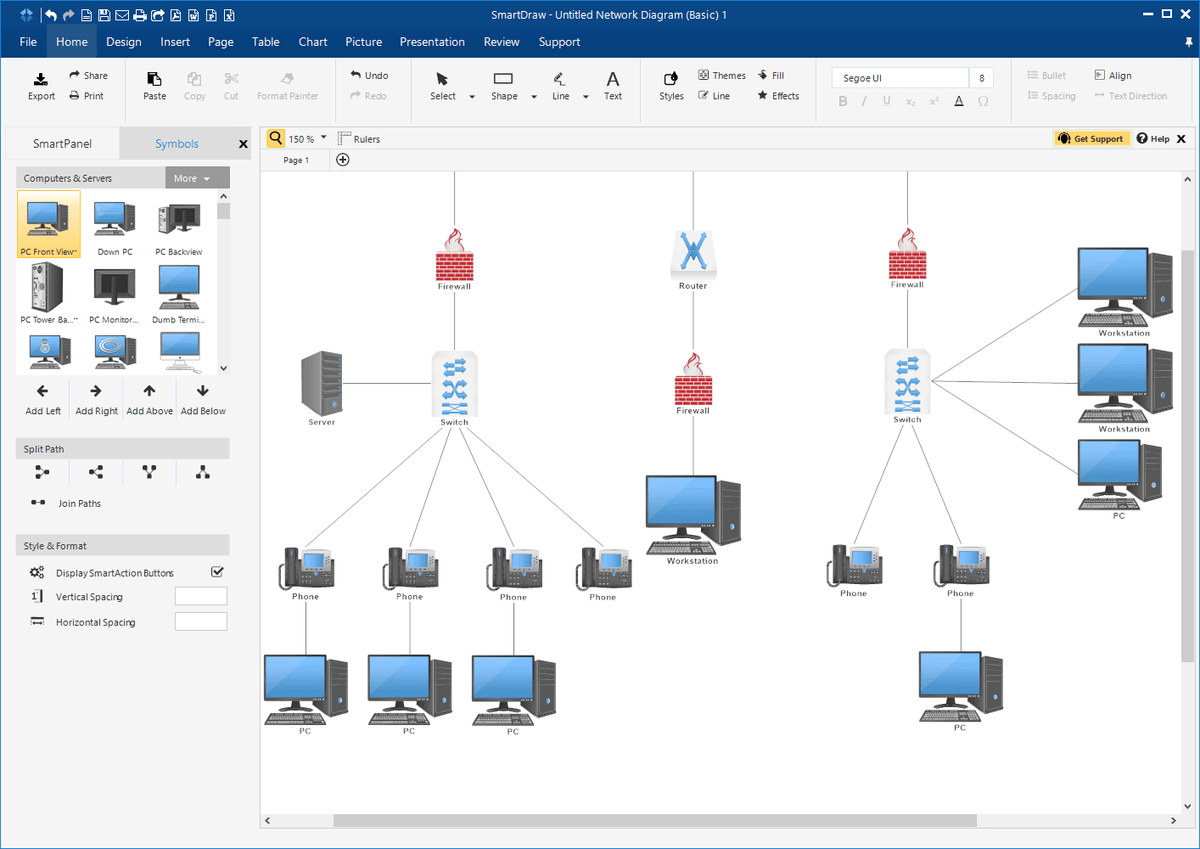Click the Save icon in title bar

coord(104,15)
